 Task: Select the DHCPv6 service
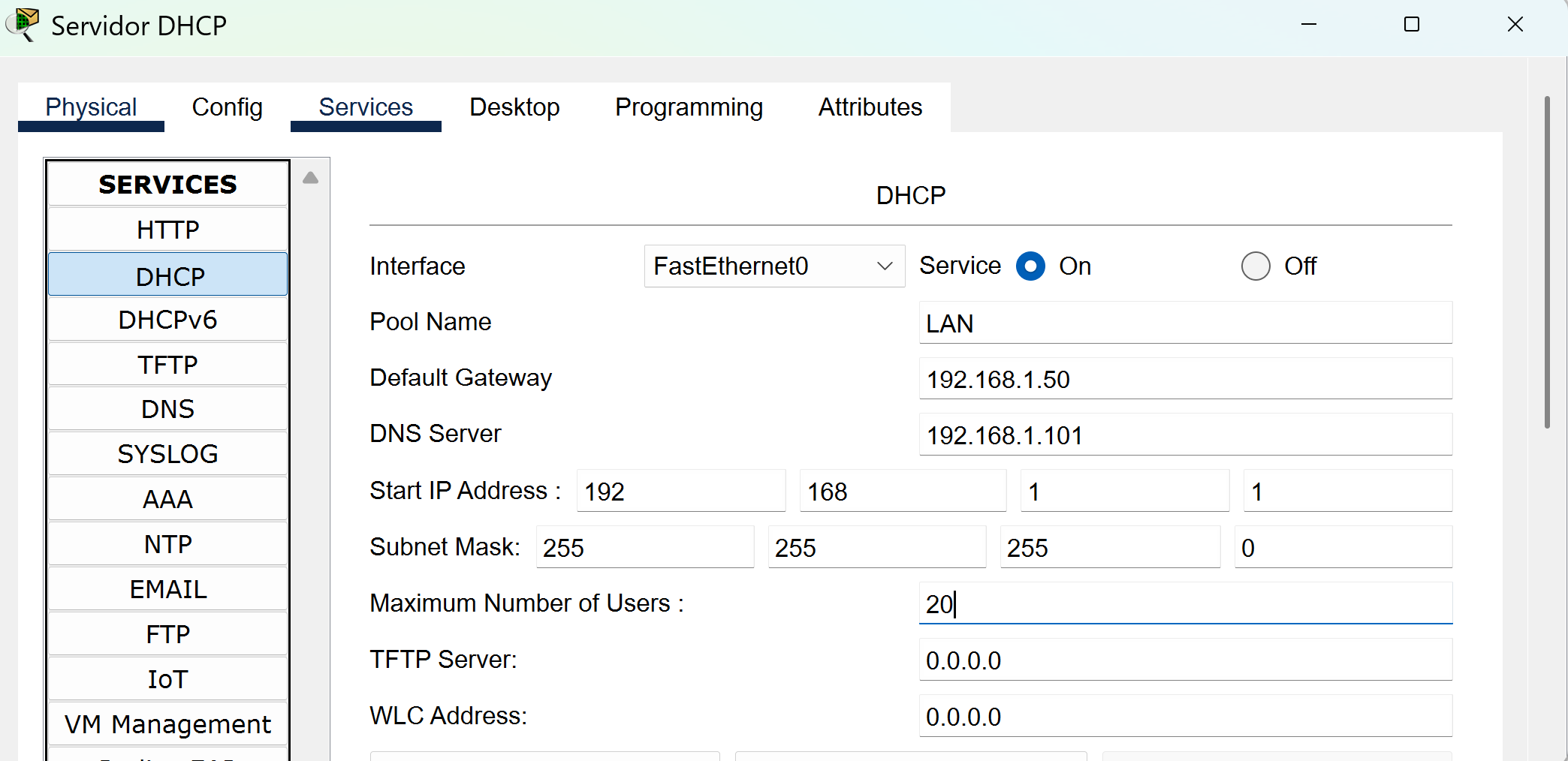[x=167, y=320]
